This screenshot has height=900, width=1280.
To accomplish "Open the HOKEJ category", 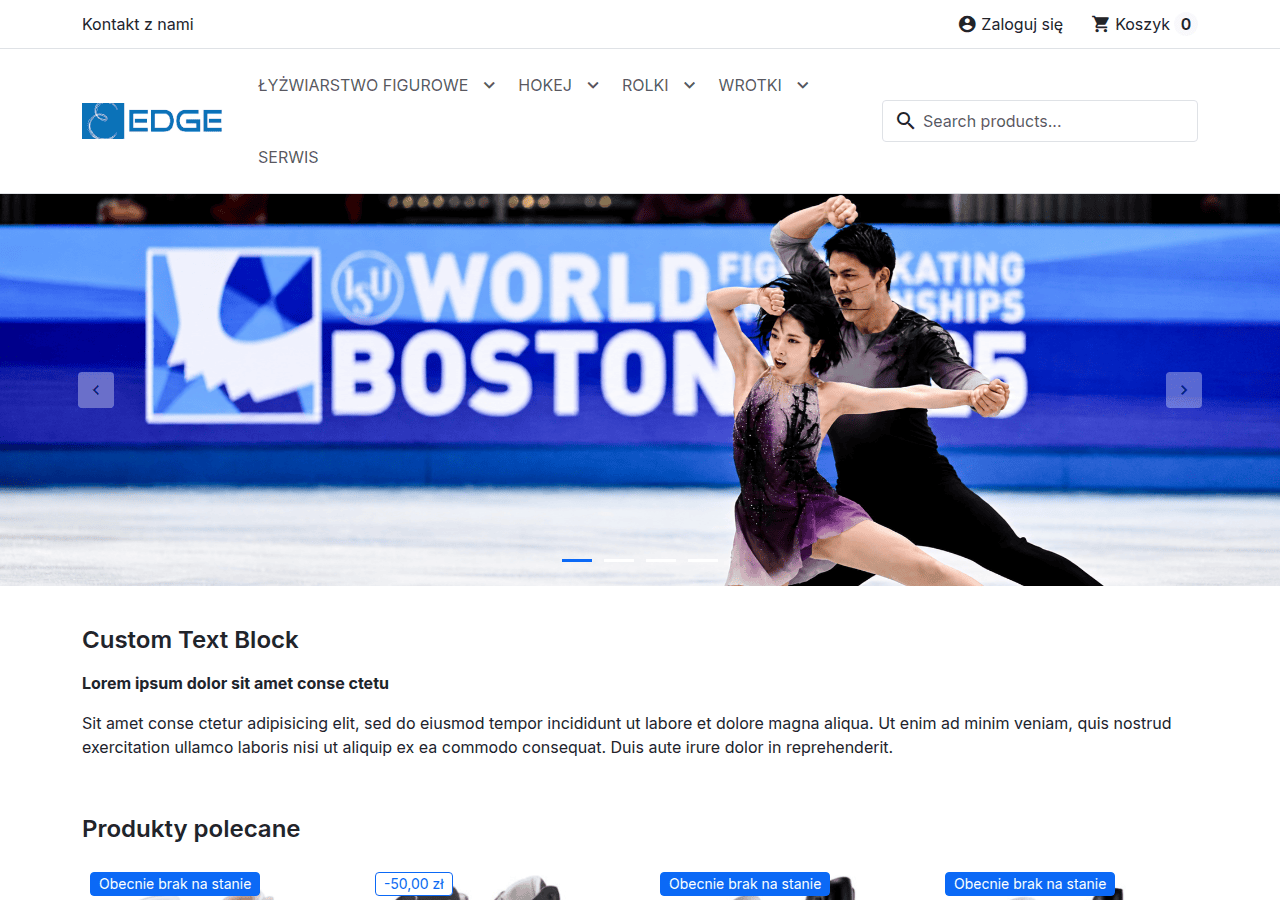I will pos(545,85).
